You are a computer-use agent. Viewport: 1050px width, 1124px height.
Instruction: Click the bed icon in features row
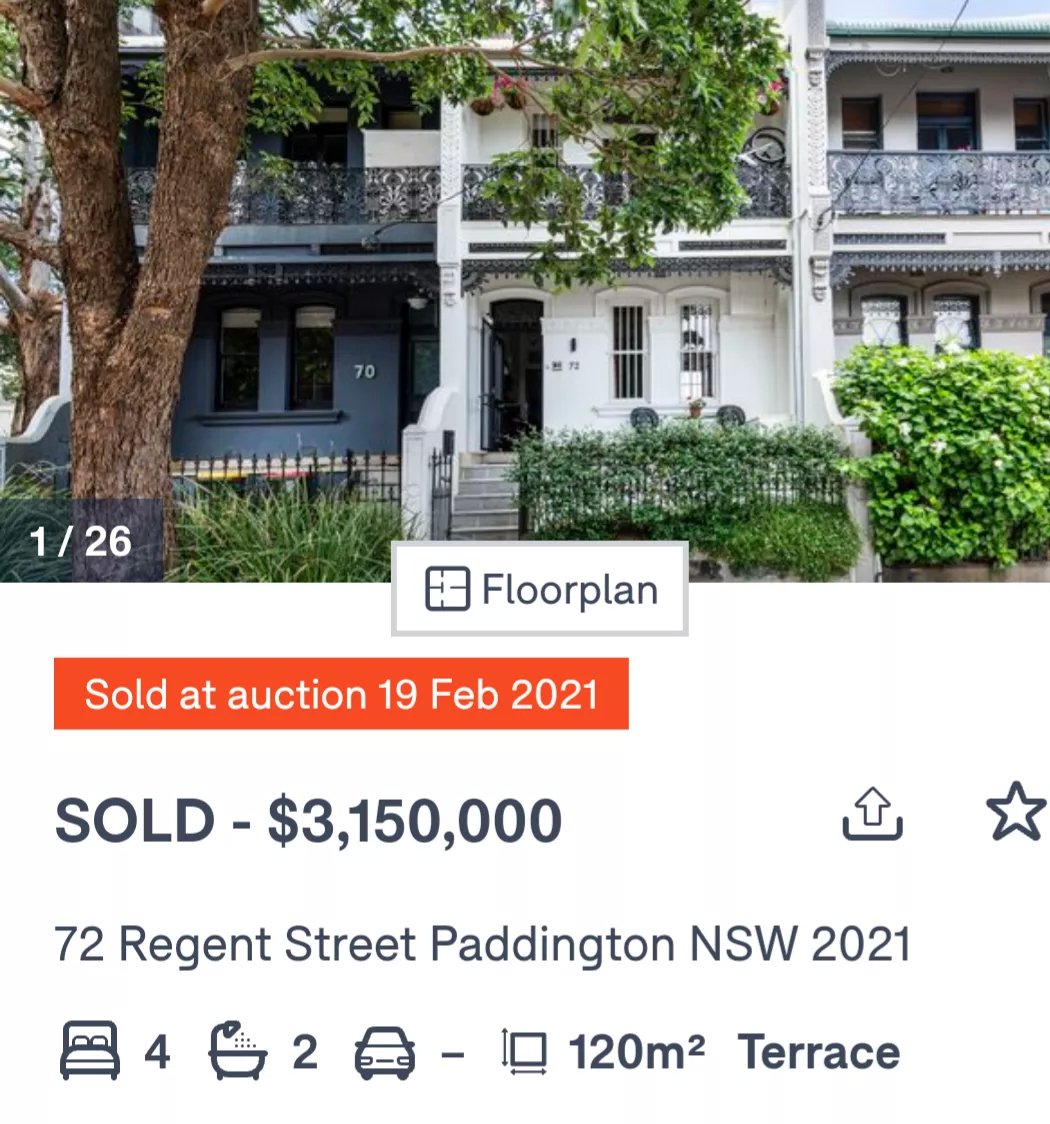[90, 1050]
